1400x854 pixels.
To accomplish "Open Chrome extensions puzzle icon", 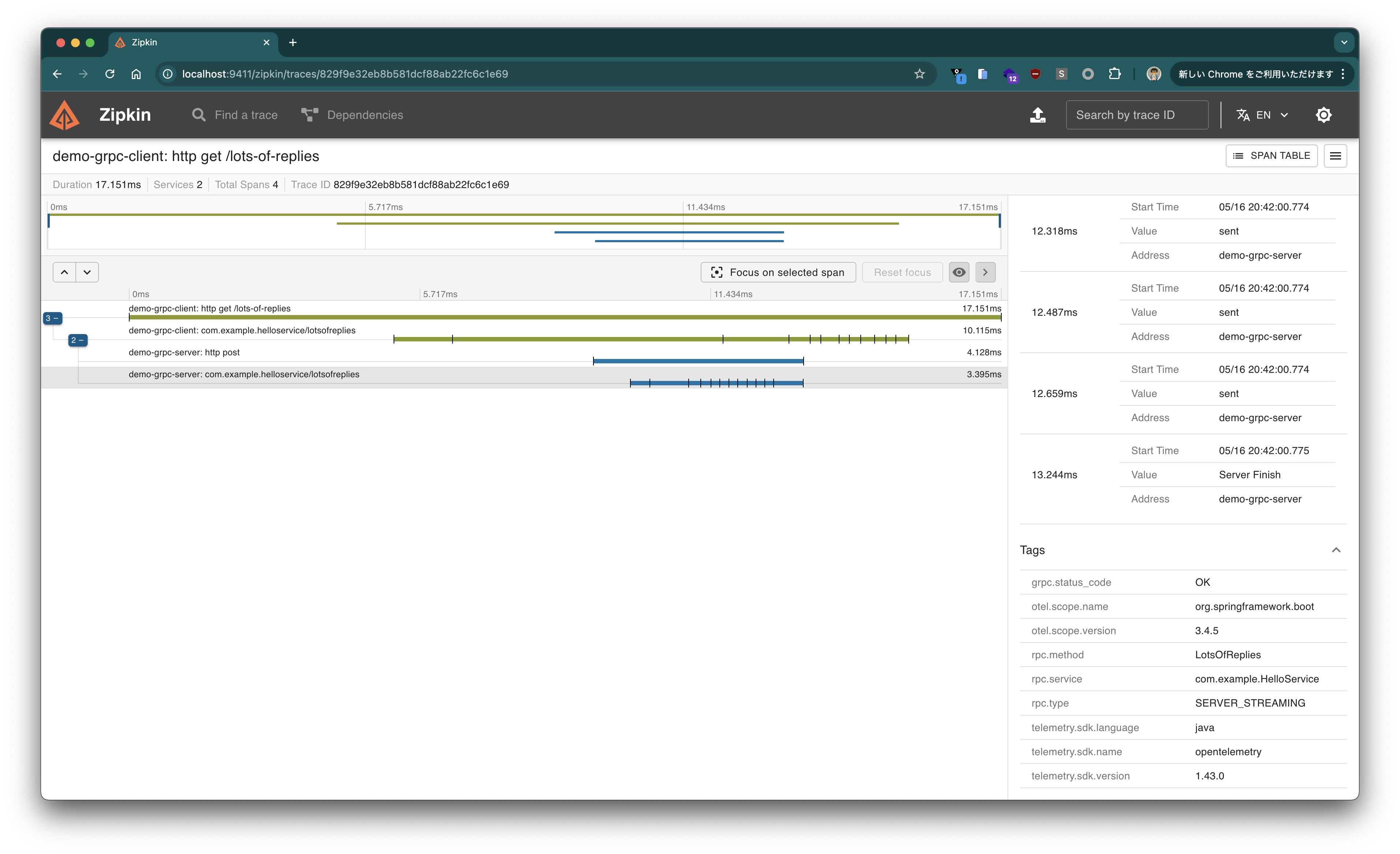I will click(1114, 74).
